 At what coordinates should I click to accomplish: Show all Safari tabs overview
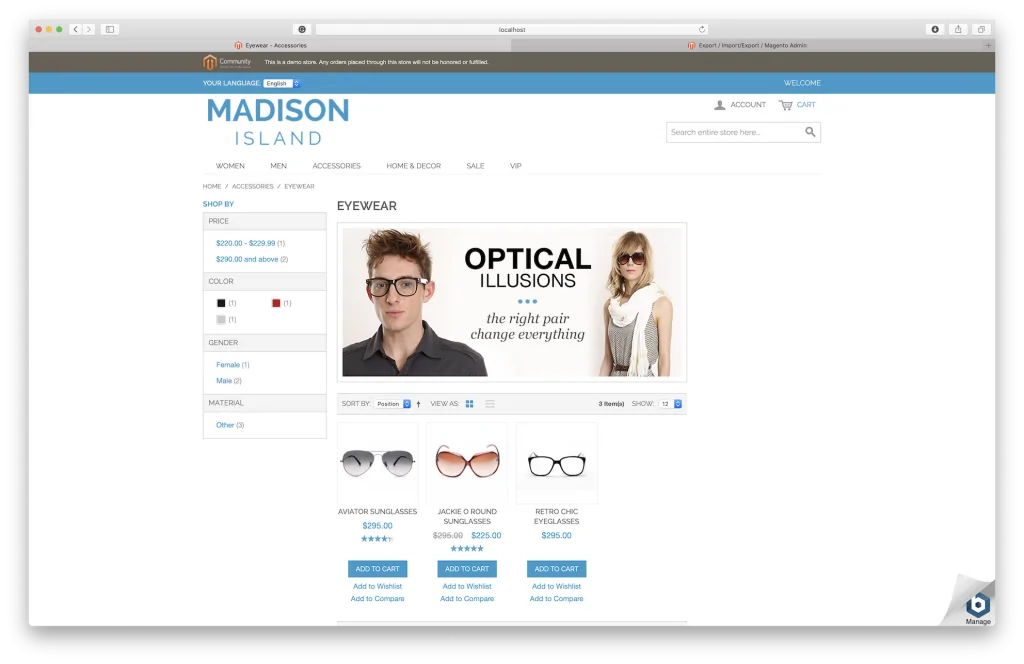click(x=981, y=29)
